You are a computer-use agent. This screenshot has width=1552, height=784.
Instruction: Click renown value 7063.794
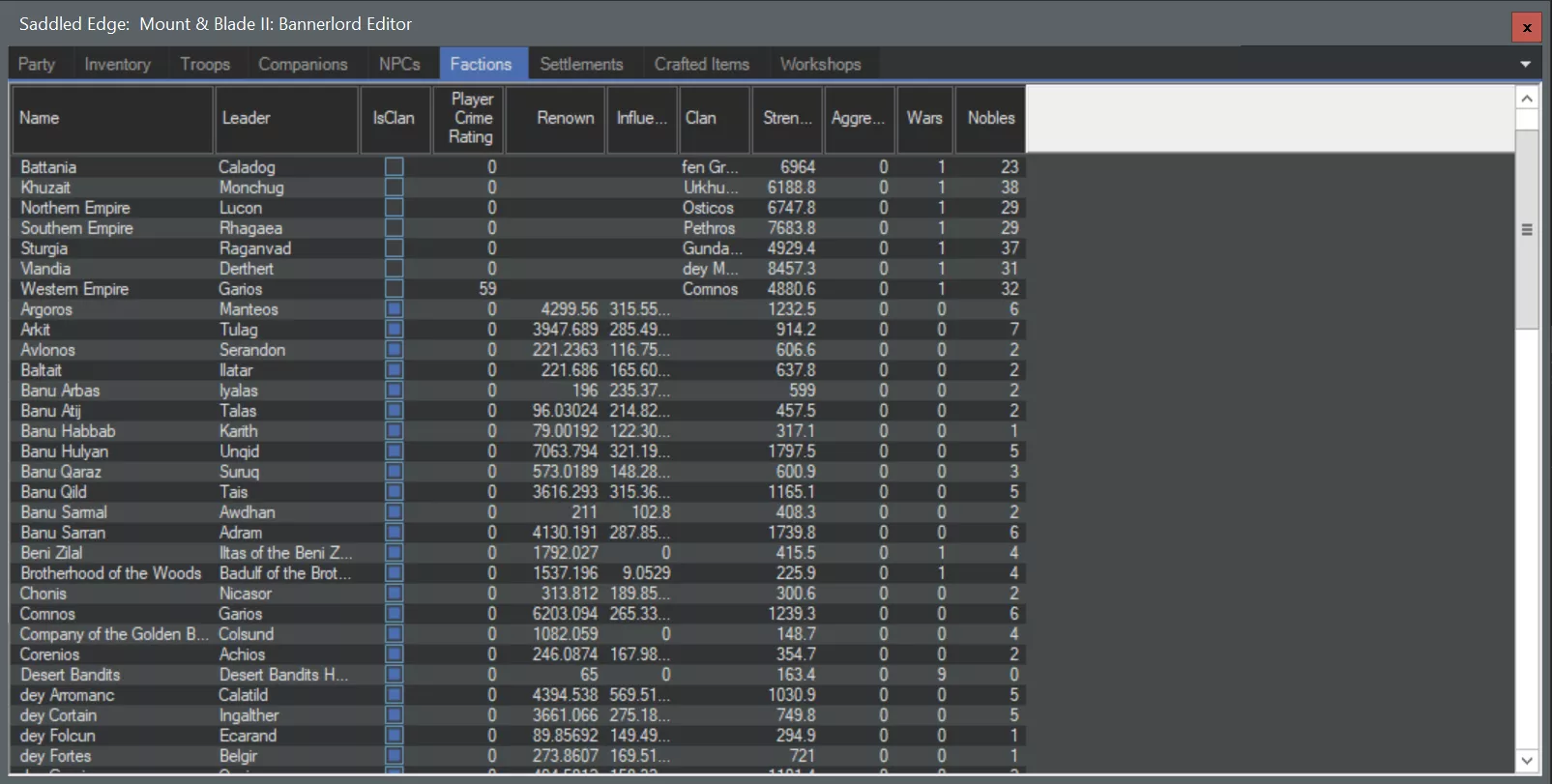pyautogui.click(x=565, y=451)
